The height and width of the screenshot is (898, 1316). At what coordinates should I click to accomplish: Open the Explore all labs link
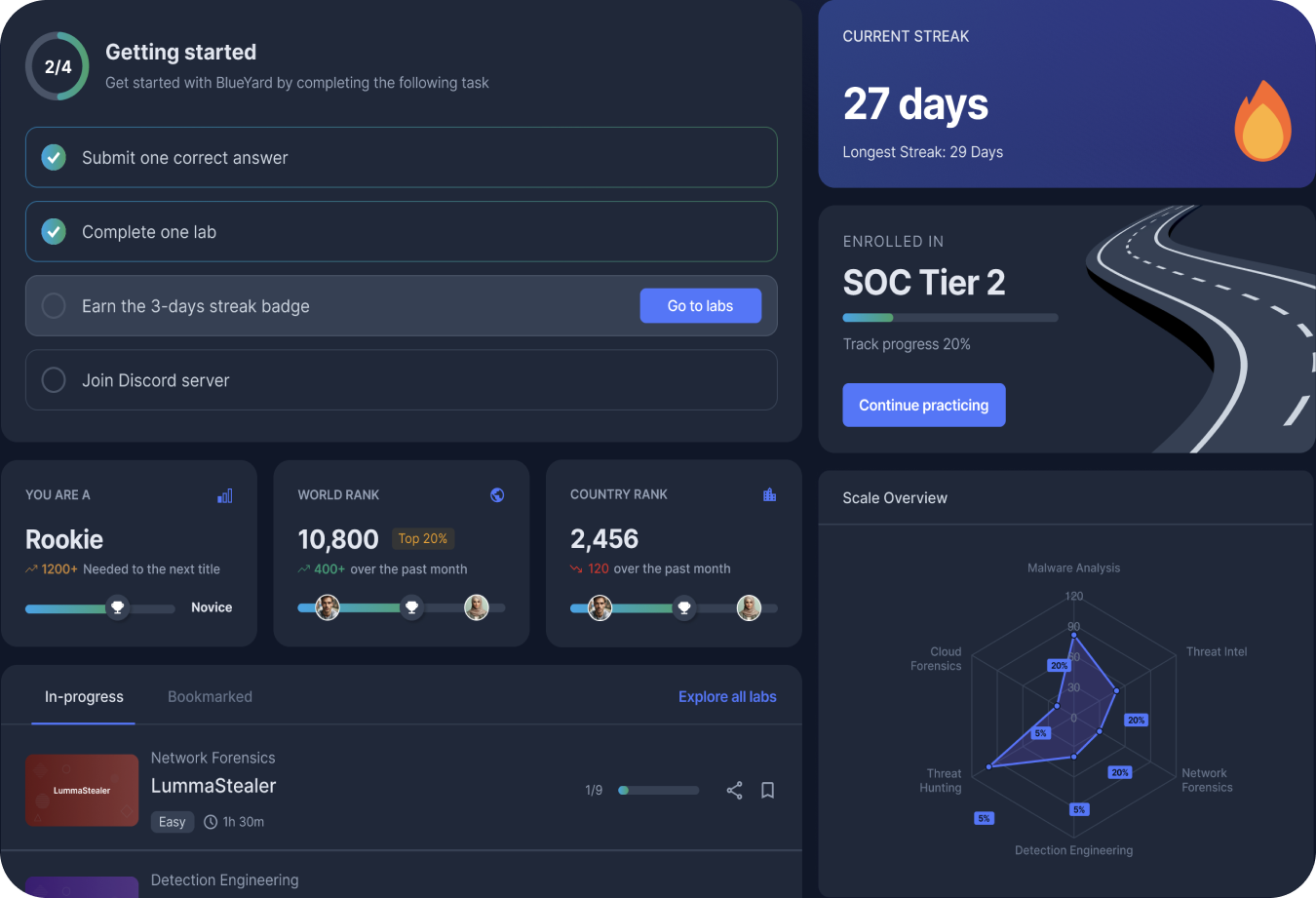tap(727, 697)
